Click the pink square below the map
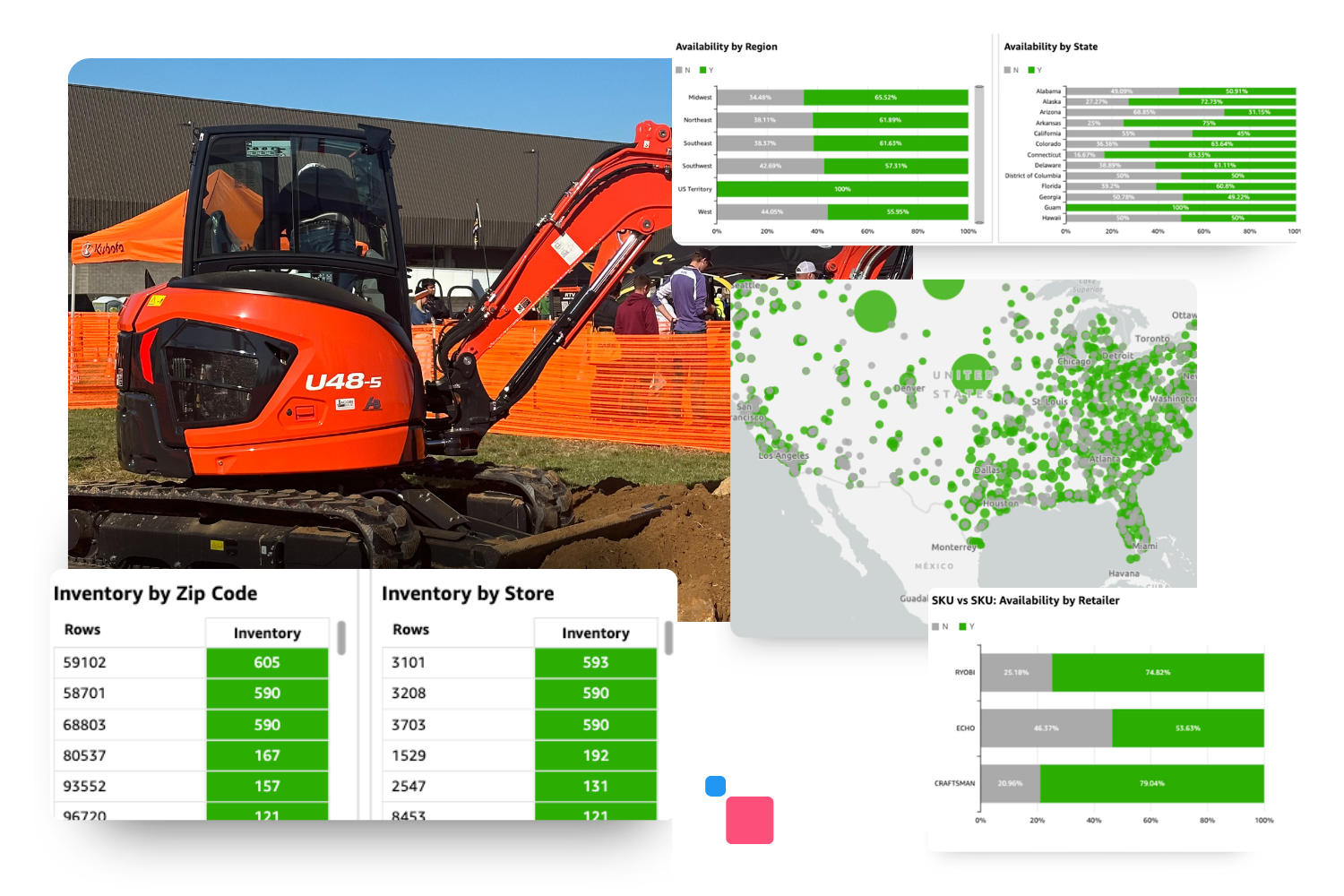This screenshot has width=1344, height=896. click(x=749, y=820)
